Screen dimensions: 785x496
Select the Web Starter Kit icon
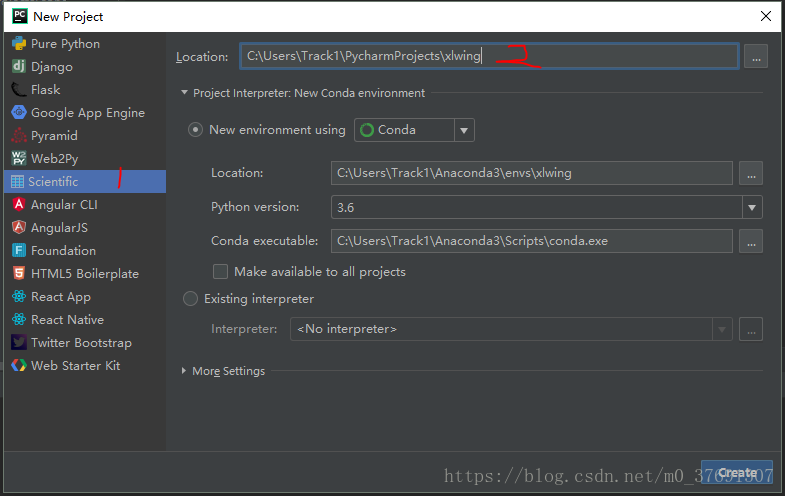pyautogui.click(x=19, y=365)
